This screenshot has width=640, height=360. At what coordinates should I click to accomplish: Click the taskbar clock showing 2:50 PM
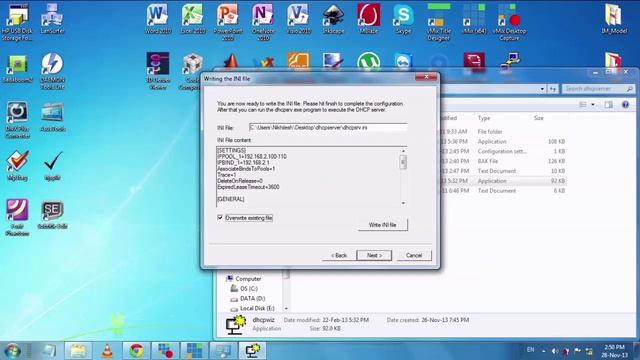[x=614, y=351]
